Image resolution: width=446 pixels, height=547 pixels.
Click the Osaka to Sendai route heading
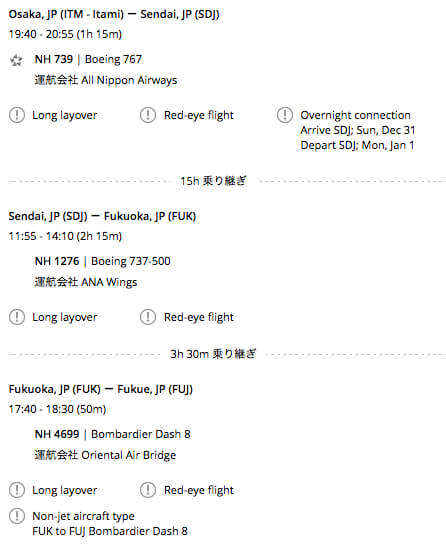tap(114, 15)
